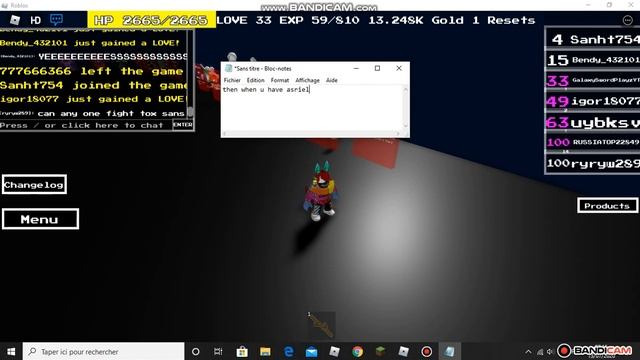This screenshot has width=640, height=360.
Task: Click the '1 Resets' counter
Action: 504,20
